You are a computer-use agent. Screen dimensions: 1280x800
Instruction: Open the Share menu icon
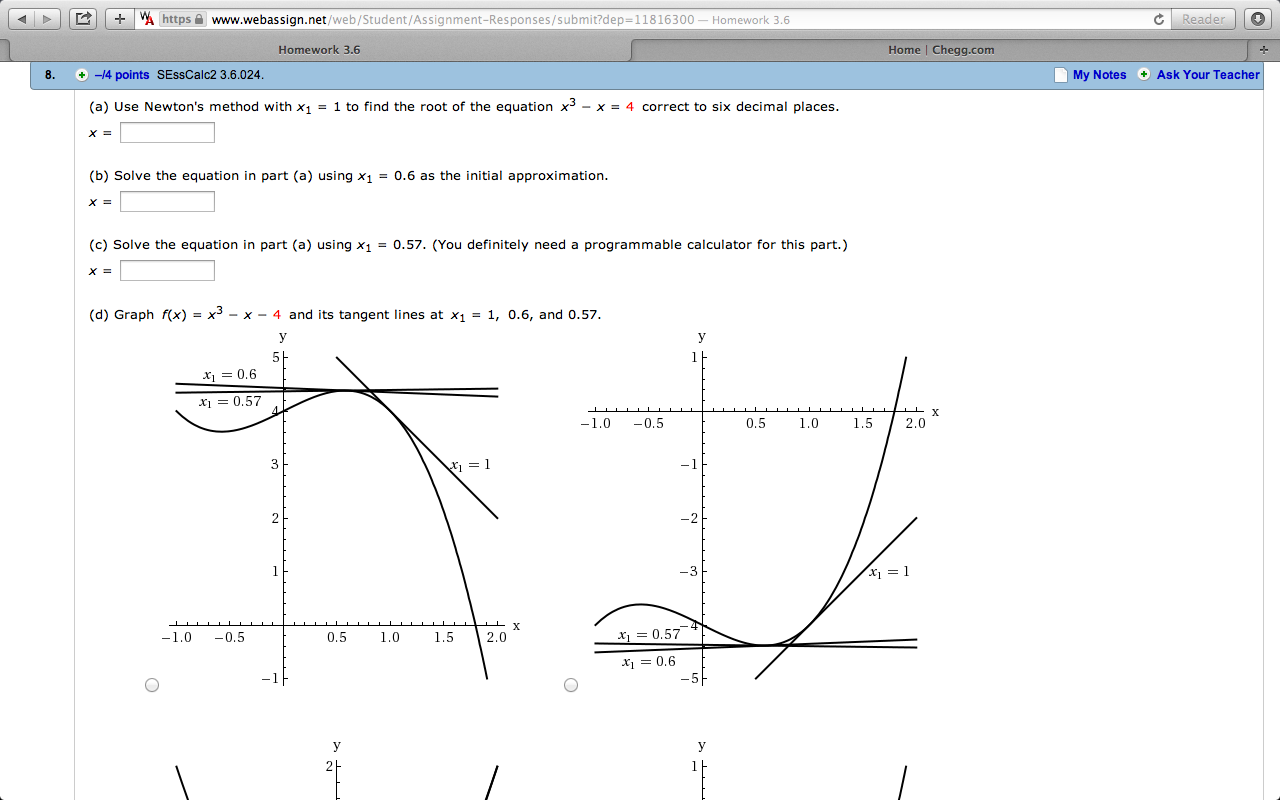(83, 18)
